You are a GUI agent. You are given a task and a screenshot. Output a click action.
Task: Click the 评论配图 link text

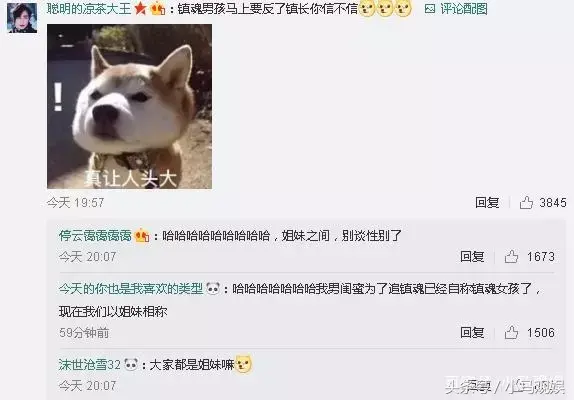[x=463, y=9]
